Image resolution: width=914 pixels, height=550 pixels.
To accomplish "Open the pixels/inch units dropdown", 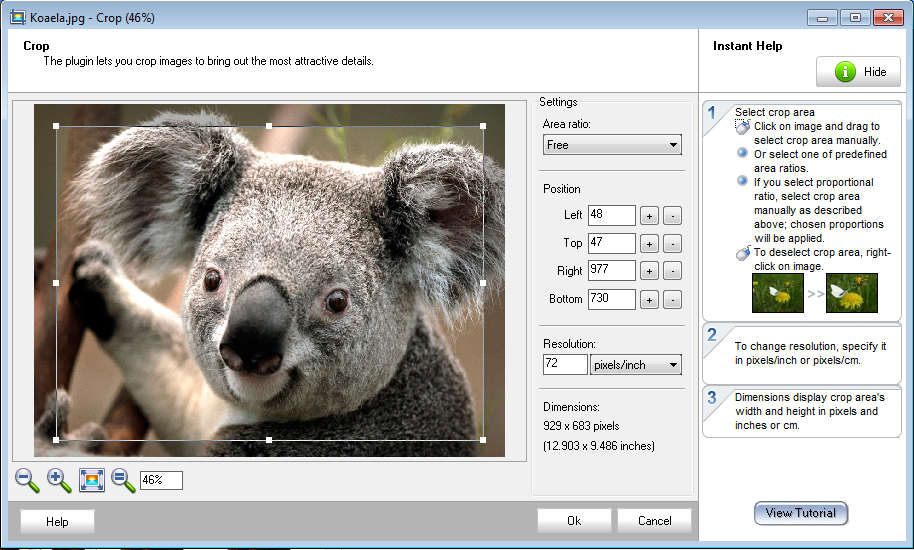I will tap(635, 365).
